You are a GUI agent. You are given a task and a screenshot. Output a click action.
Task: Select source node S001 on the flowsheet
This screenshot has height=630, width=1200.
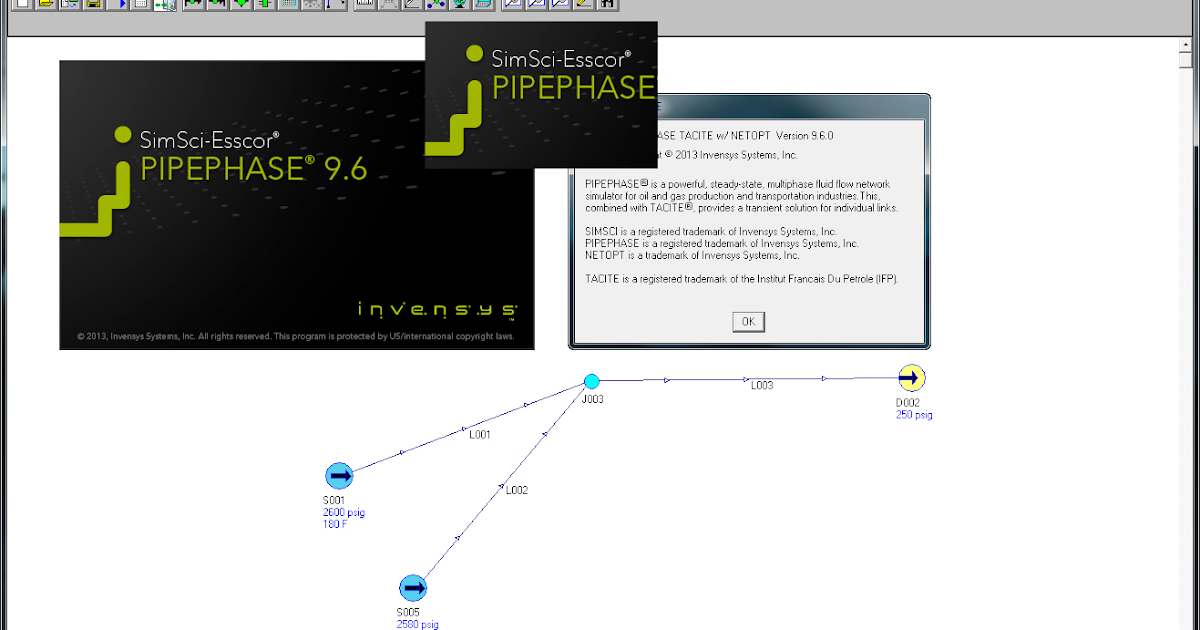(x=340, y=476)
